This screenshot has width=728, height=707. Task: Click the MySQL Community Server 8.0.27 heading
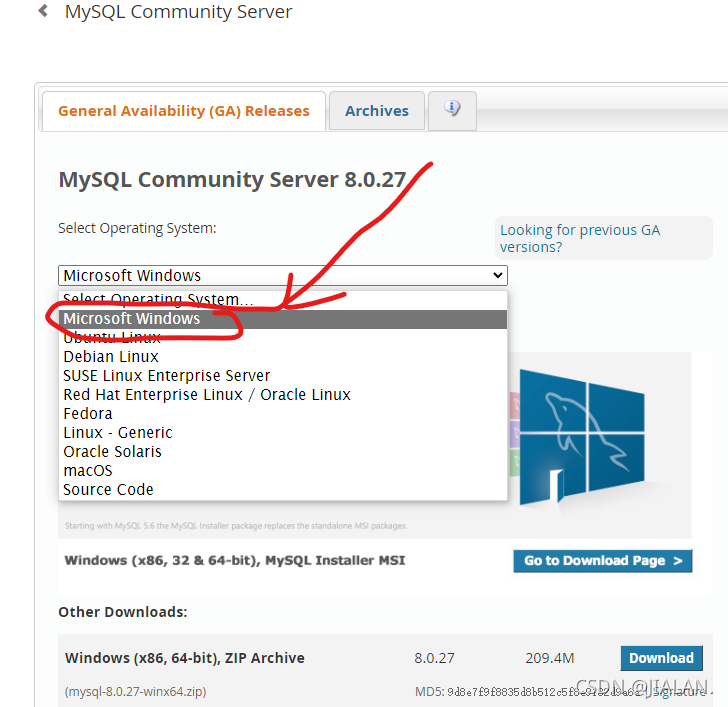tap(232, 180)
